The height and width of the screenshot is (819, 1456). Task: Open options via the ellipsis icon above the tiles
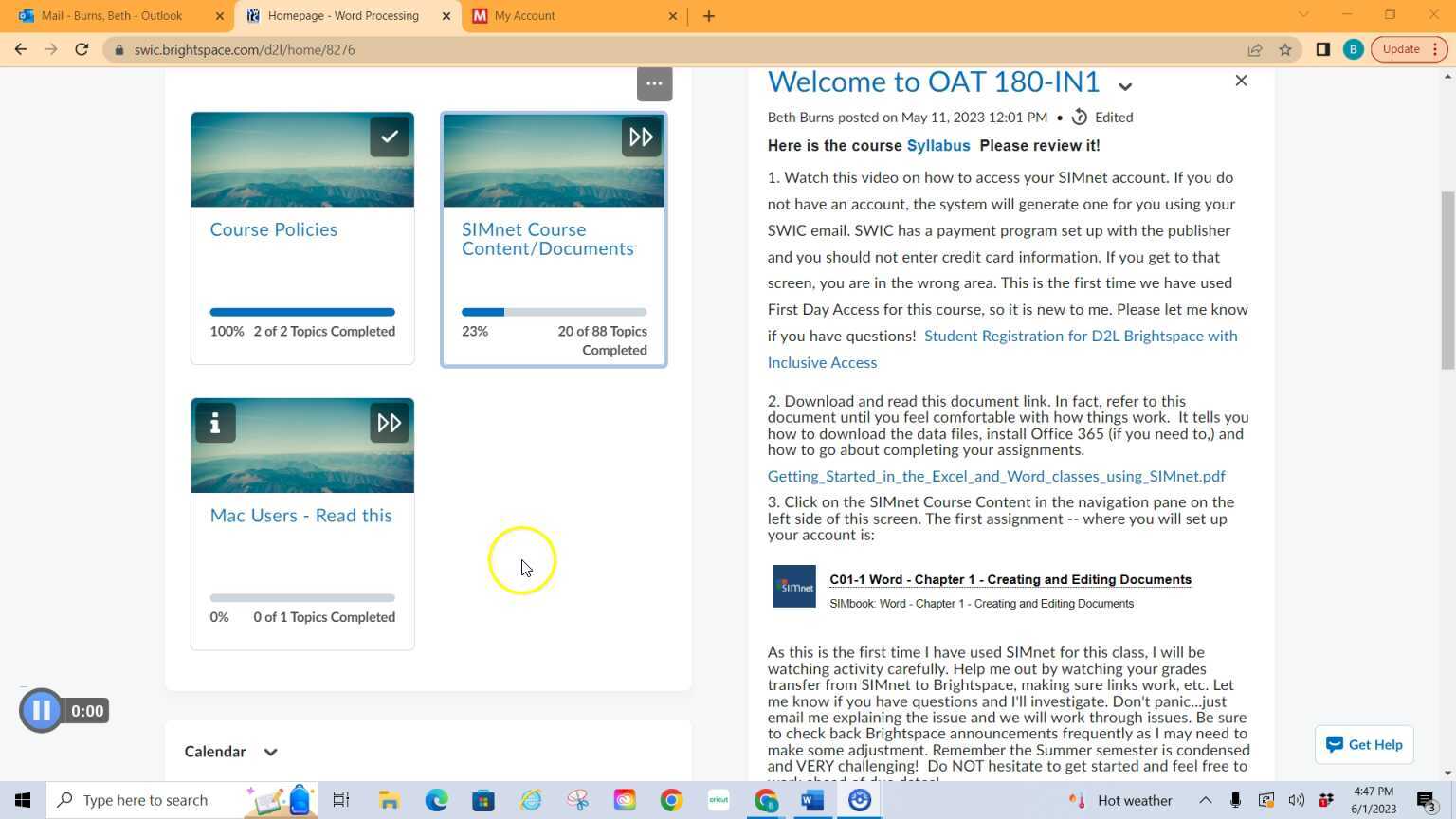(654, 83)
